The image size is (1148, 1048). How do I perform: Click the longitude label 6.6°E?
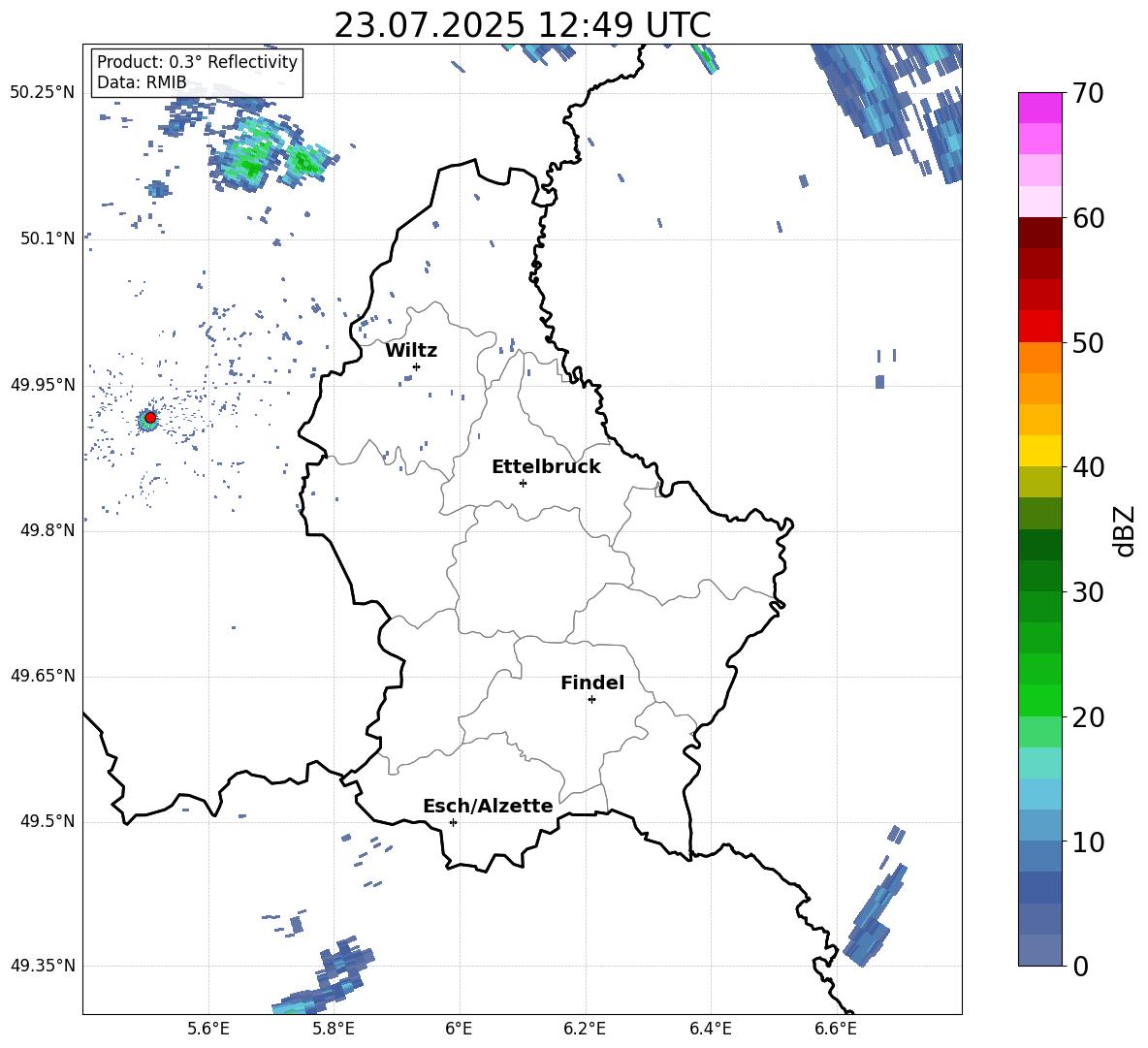point(836,1030)
